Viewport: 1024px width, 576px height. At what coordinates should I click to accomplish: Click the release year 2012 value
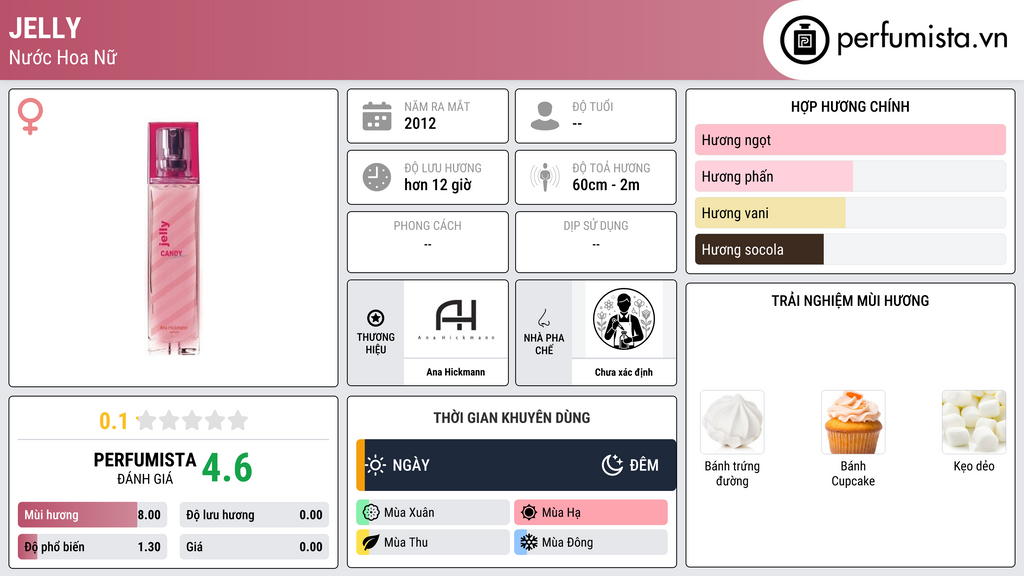pos(420,123)
